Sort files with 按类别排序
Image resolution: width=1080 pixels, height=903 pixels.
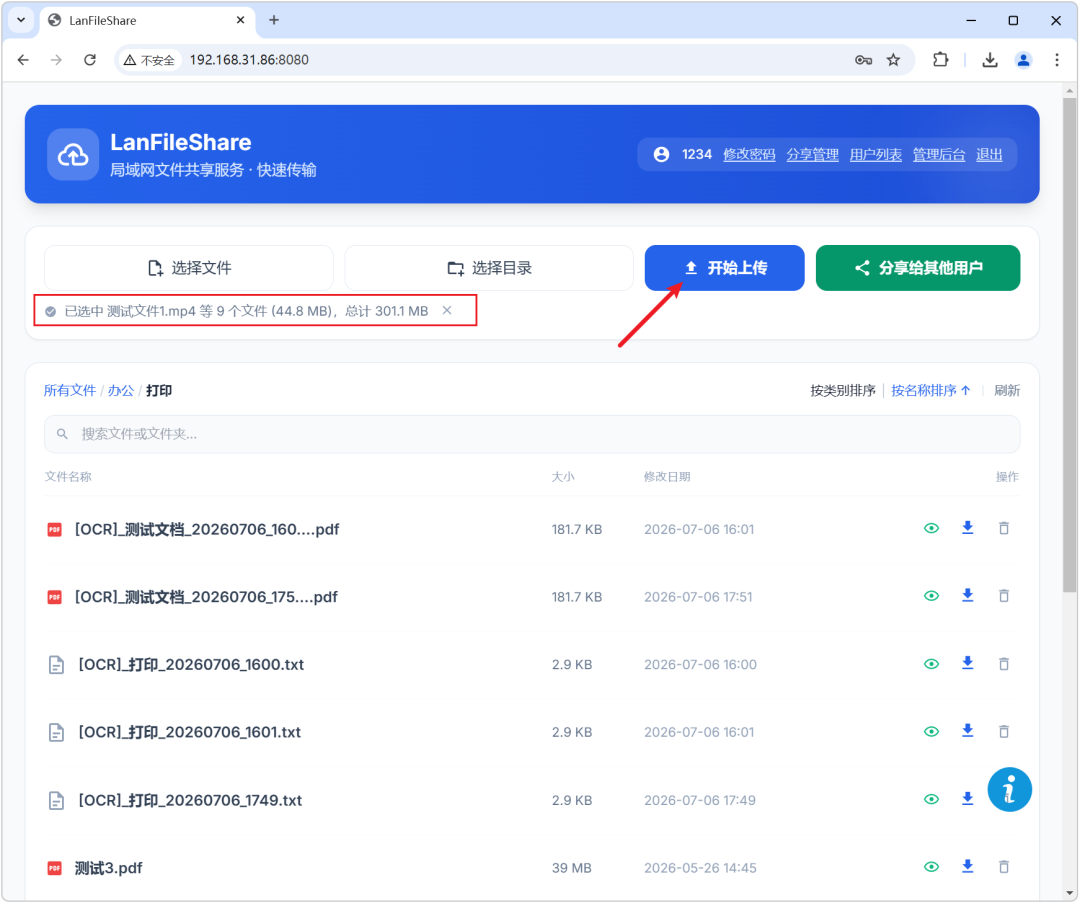[843, 391]
